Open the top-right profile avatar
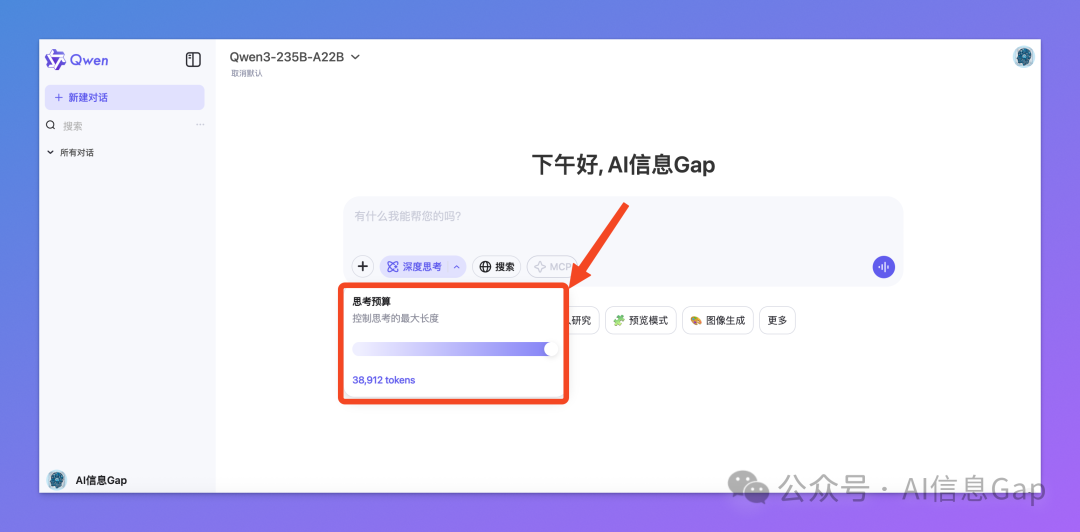Viewport: 1080px width, 532px height. (1024, 57)
